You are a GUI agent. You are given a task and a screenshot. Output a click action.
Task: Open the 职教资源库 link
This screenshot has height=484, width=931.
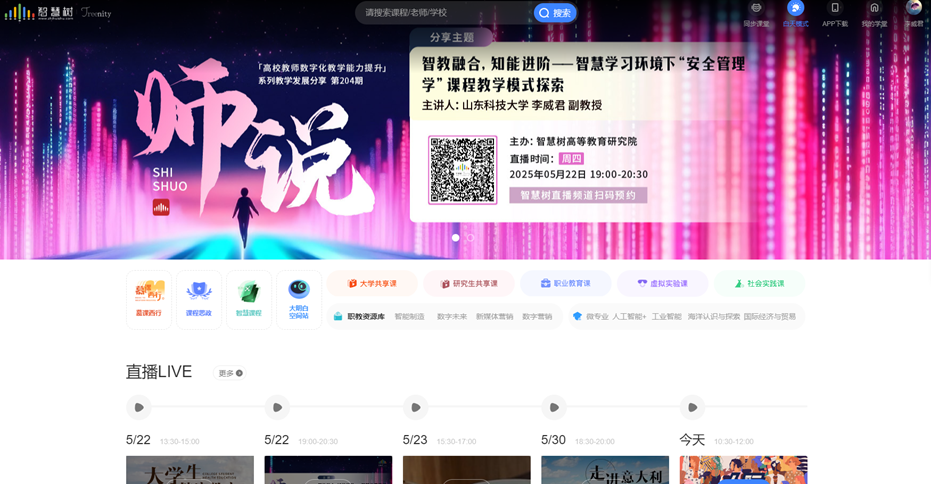(360, 316)
